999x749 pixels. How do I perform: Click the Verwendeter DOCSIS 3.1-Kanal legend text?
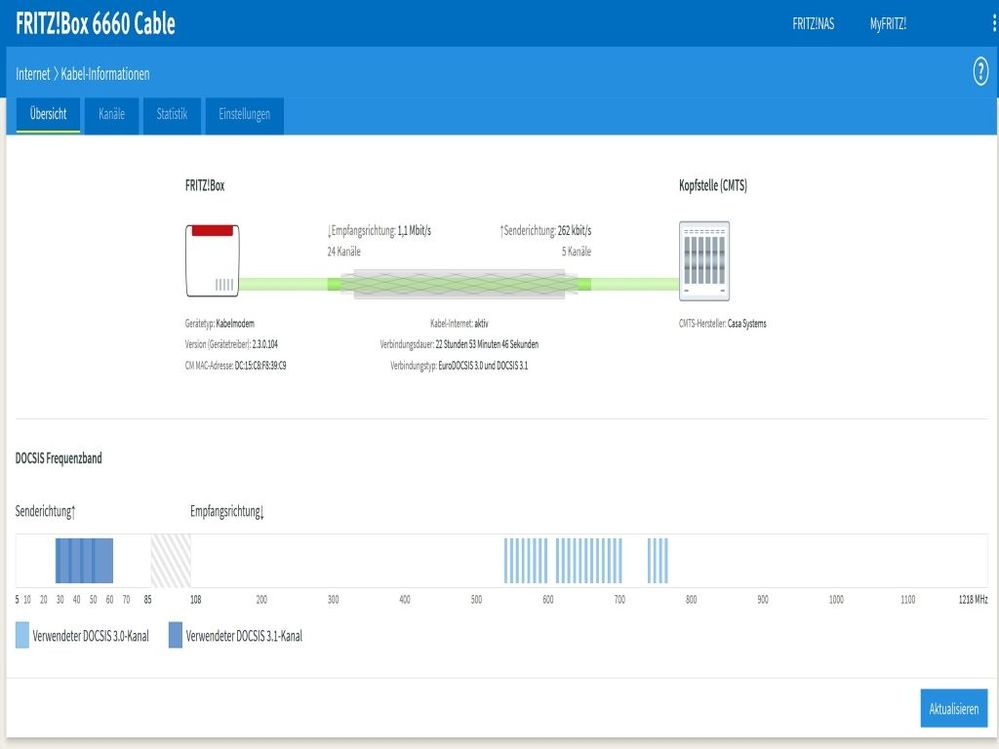pyautogui.click(x=244, y=636)
